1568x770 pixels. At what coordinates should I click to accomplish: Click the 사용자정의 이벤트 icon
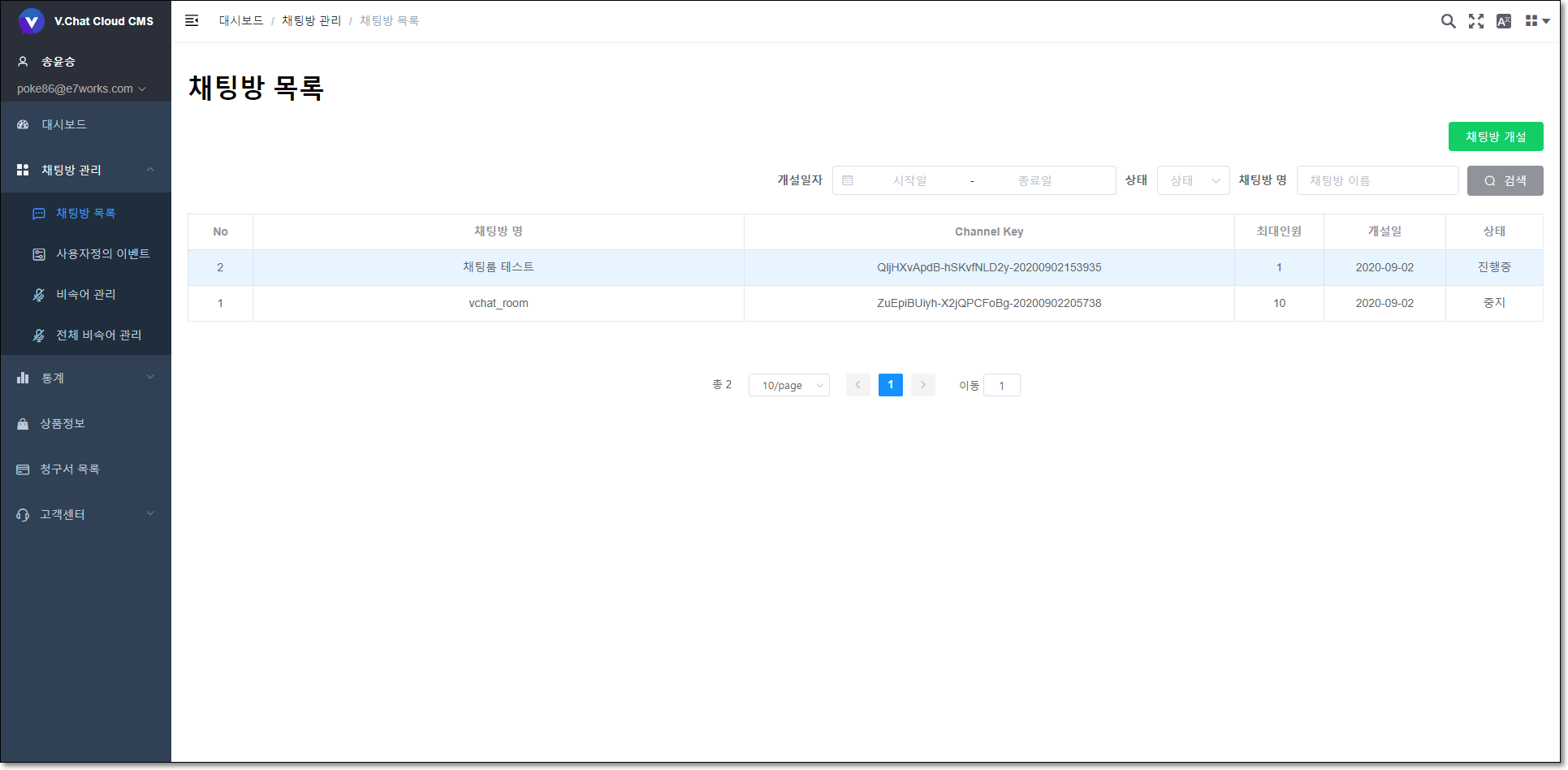tap(38, 254)
